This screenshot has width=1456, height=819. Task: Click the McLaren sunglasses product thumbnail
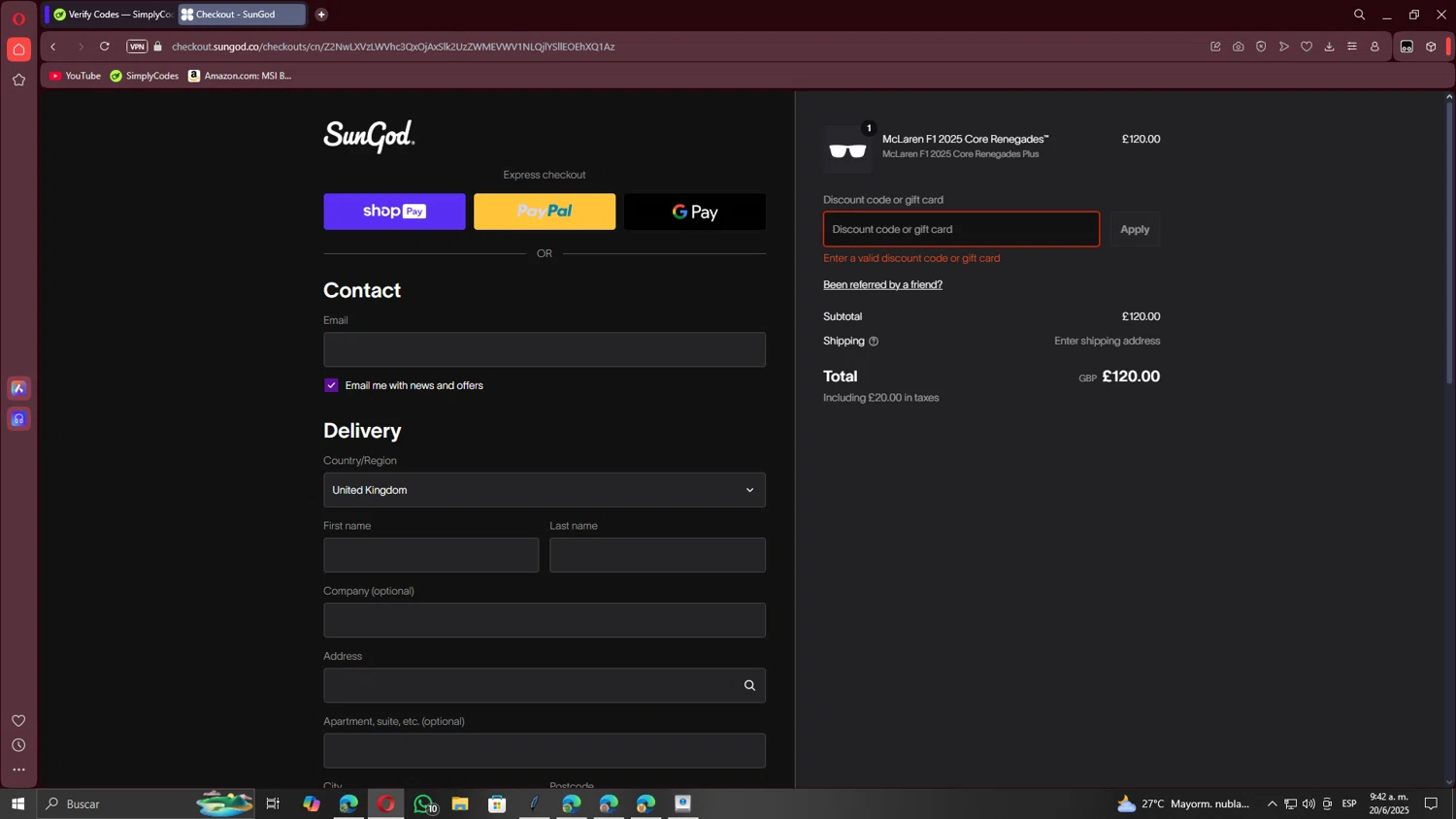pyautogui.click(x=847, y=148)
